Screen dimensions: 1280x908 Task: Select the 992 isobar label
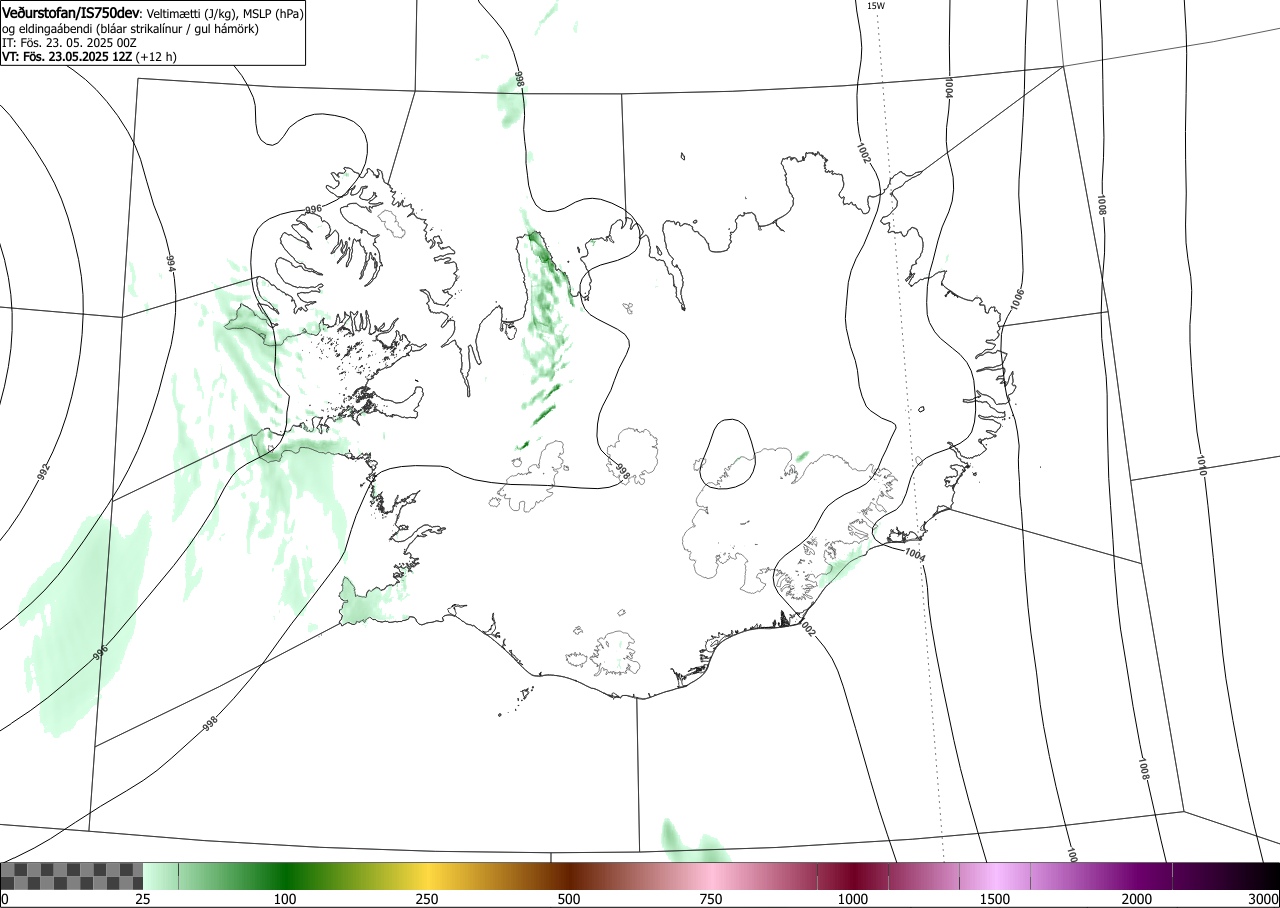pyautogui.click(x=44, y=472)
